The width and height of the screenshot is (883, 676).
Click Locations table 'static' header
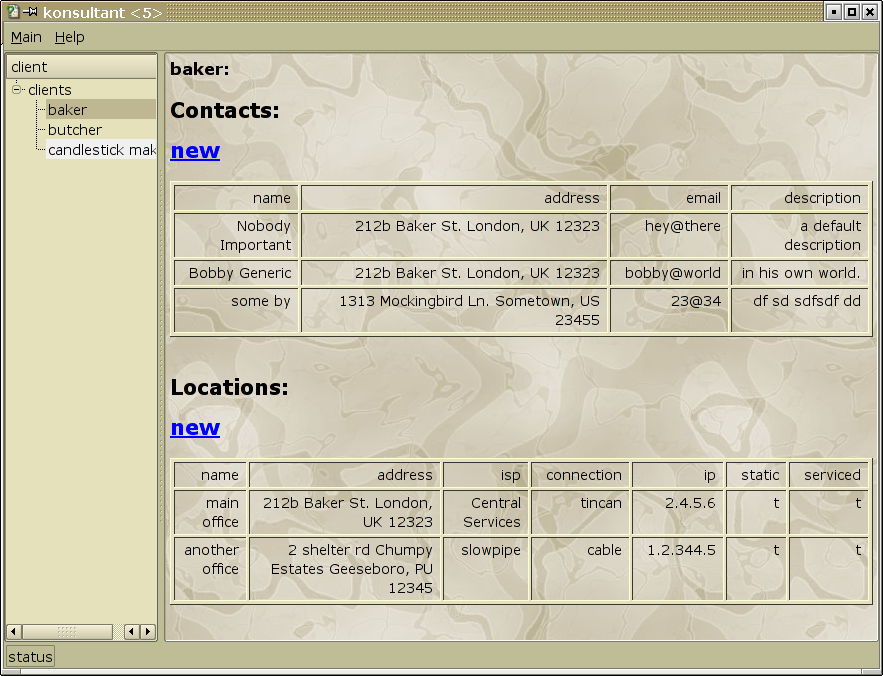point(760,475)
